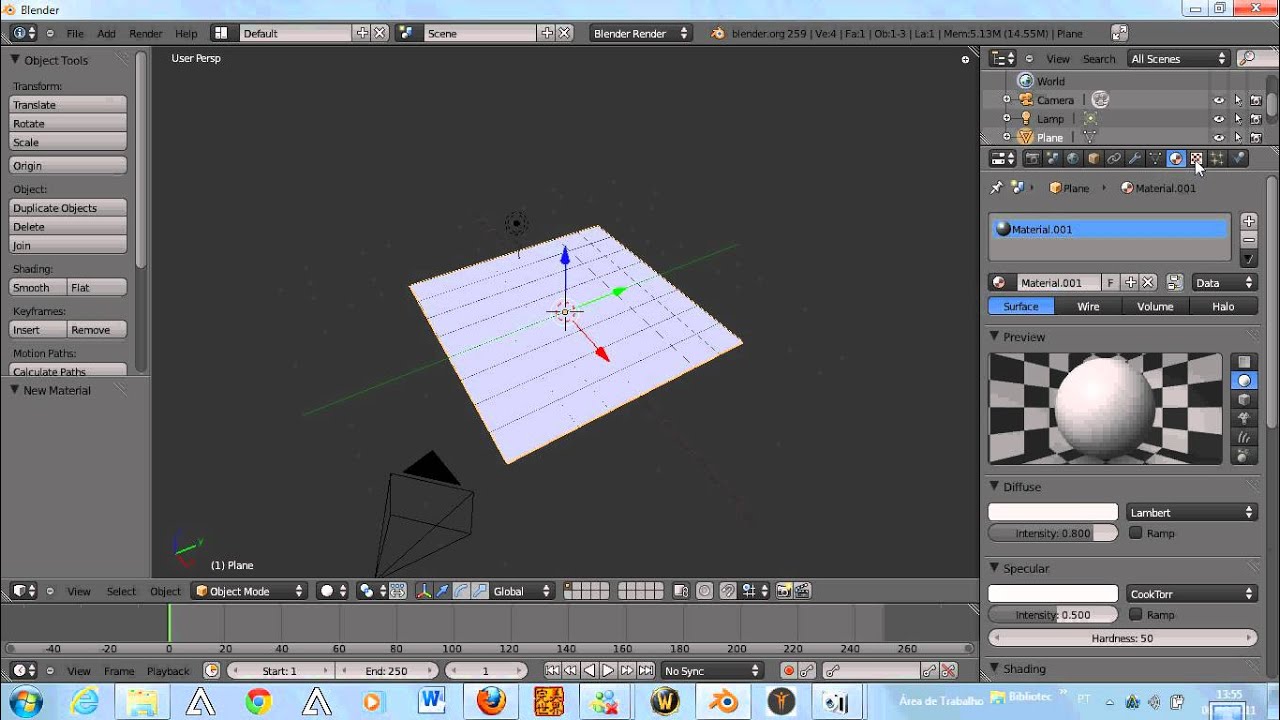Open the Texture properties tab (checker icon)

[1196, 158]
